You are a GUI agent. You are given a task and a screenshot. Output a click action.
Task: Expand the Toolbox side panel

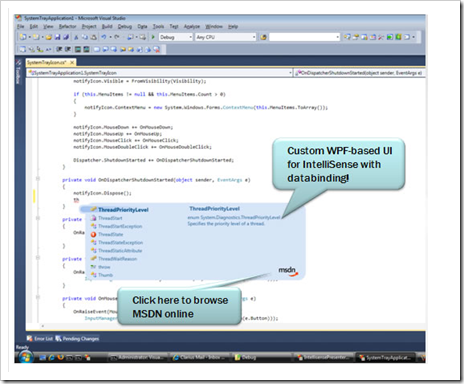(x=19, y=72)
